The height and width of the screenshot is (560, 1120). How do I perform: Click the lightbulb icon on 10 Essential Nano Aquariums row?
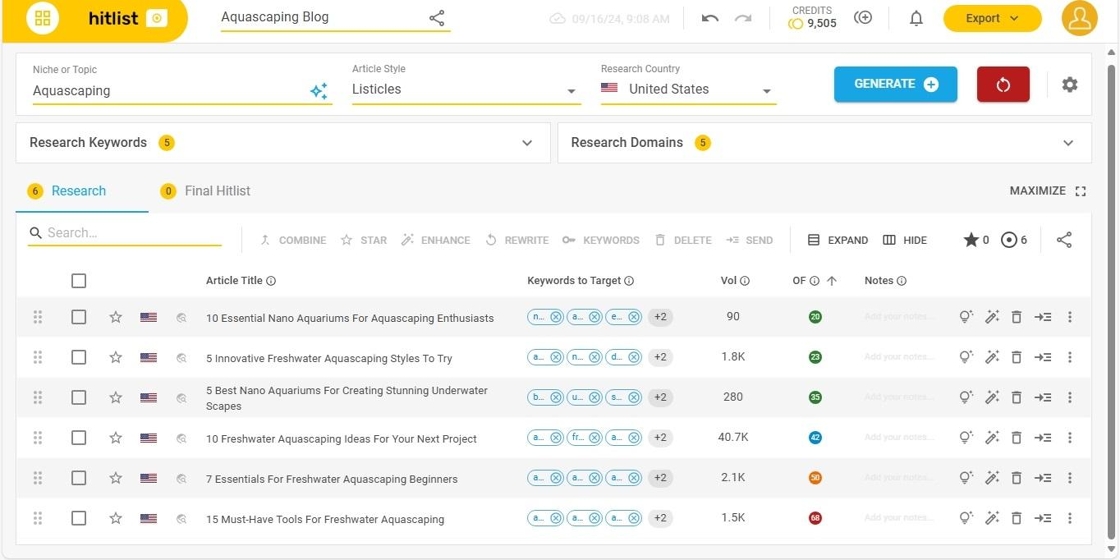point(965,317)
